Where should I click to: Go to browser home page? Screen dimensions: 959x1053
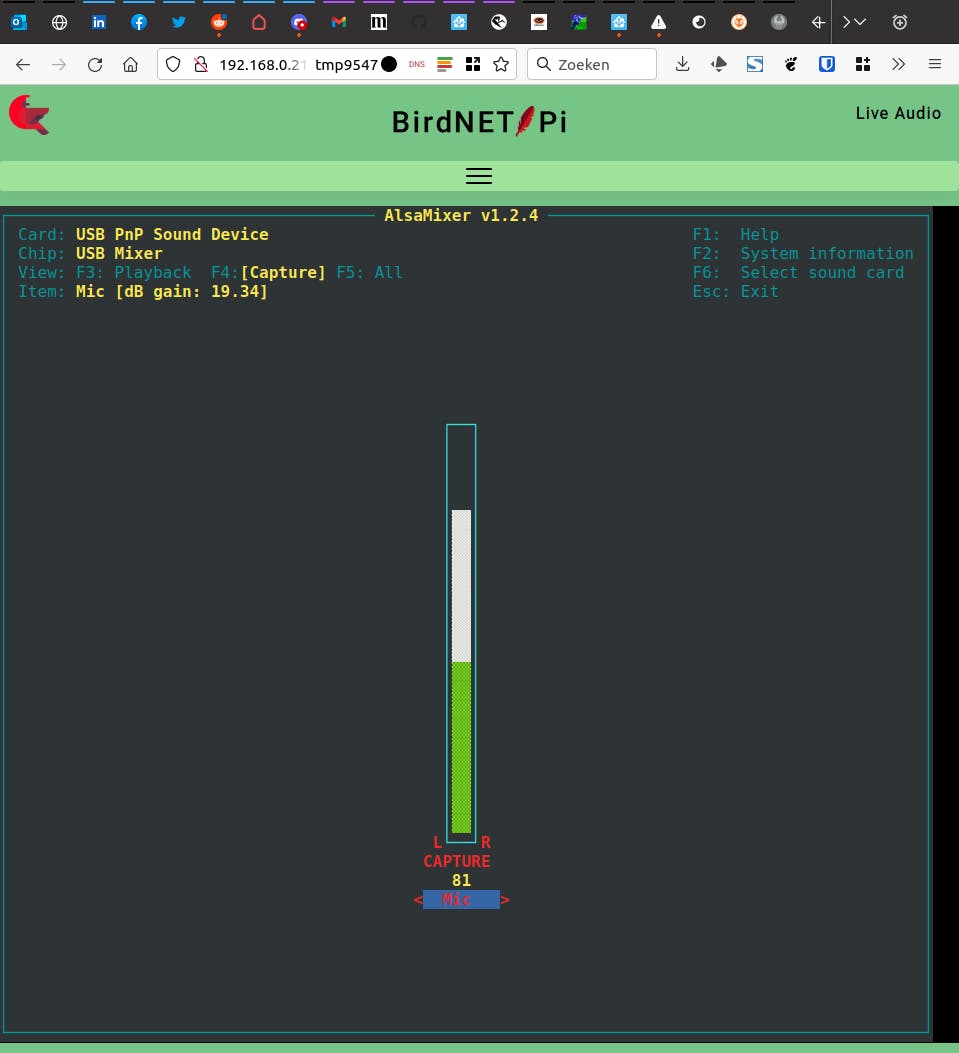tap(130, 64)
